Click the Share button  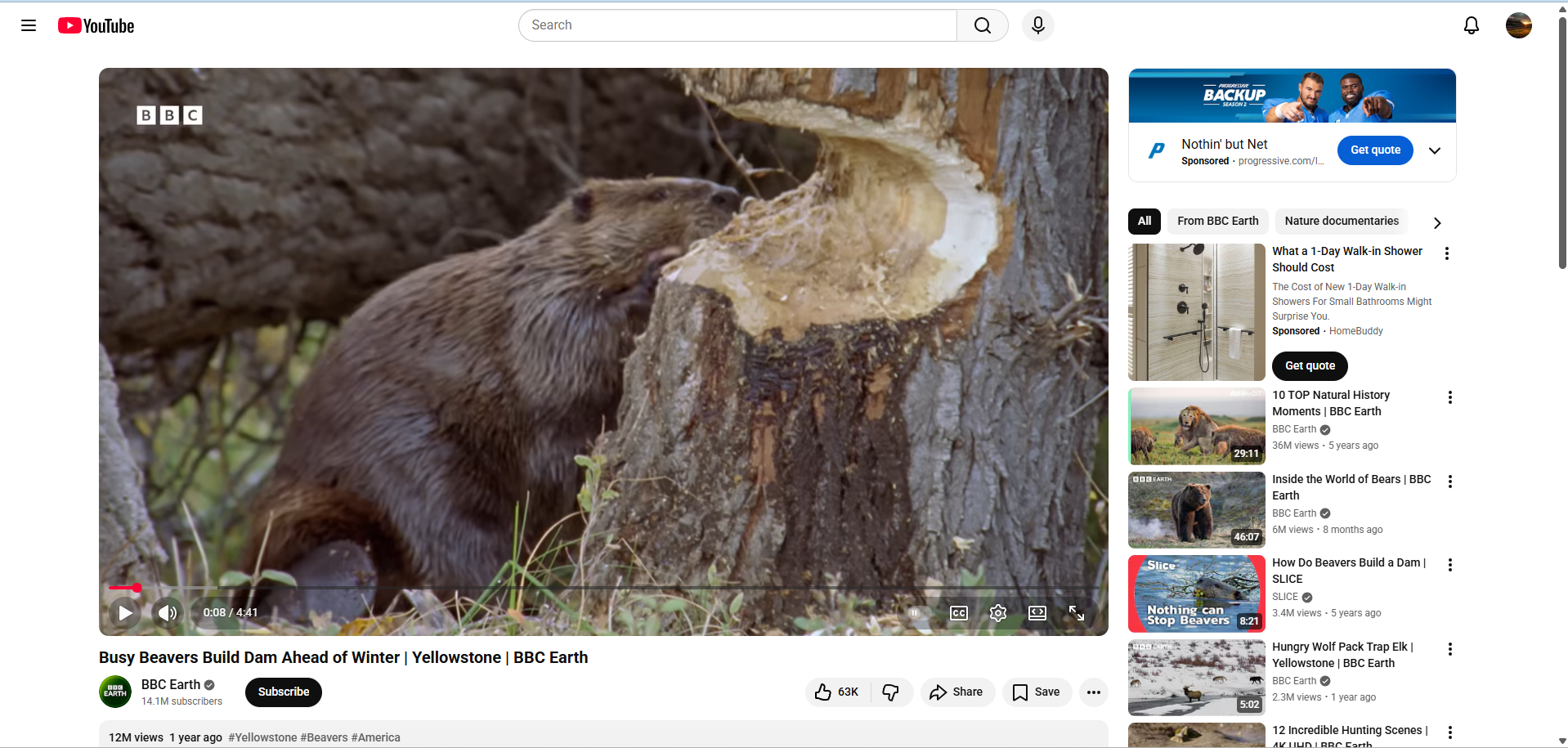pos(956,692)
